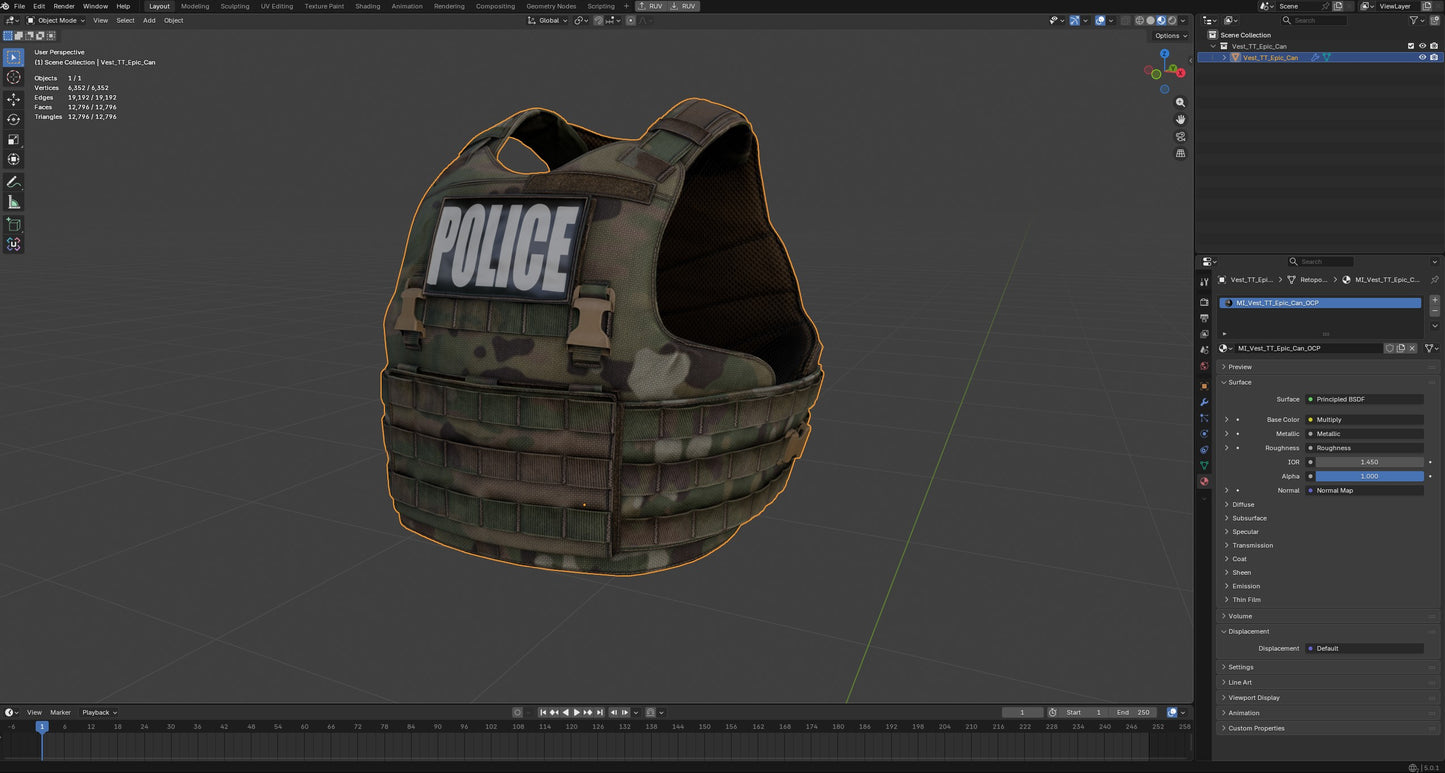This screenshot has height=773, width=1445.
Task: Uncheck the Vest_TT_Epic_Can collection checkbox
Action: click(x=1411, y=46)
